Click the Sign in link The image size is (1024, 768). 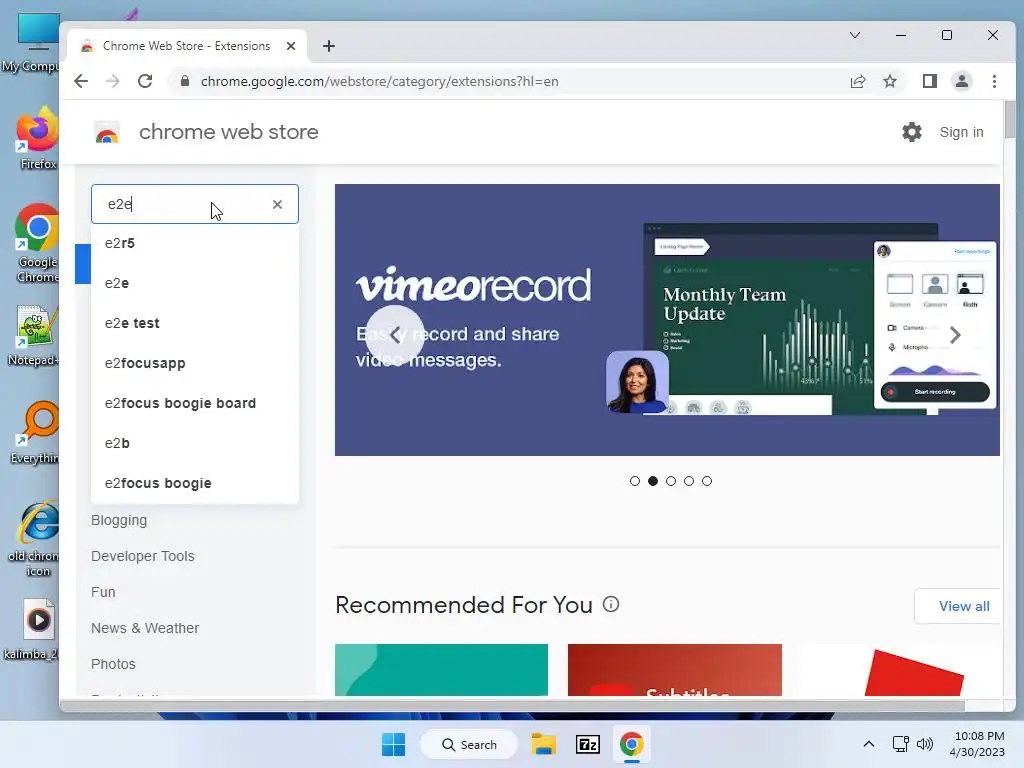961,132
